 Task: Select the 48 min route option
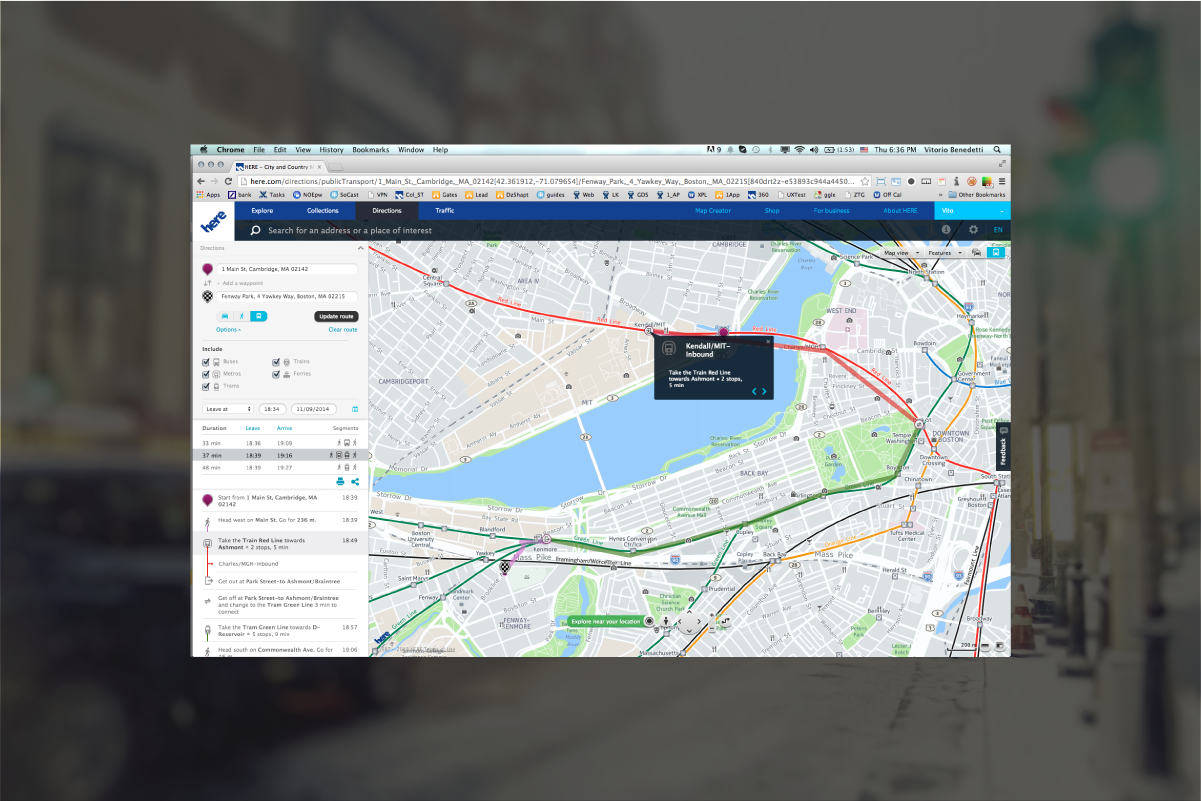coord(280,467)
